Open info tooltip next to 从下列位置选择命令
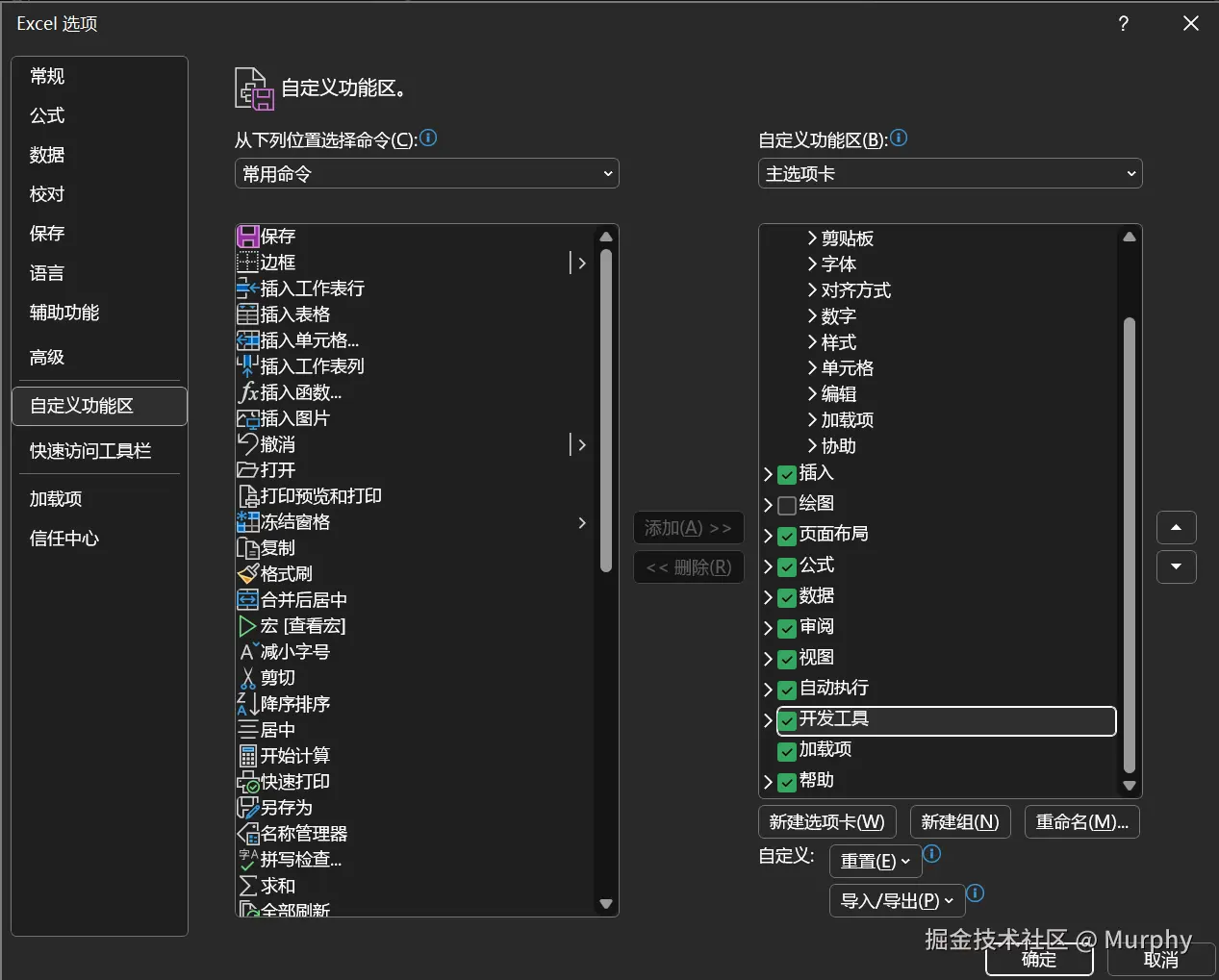 429,138
